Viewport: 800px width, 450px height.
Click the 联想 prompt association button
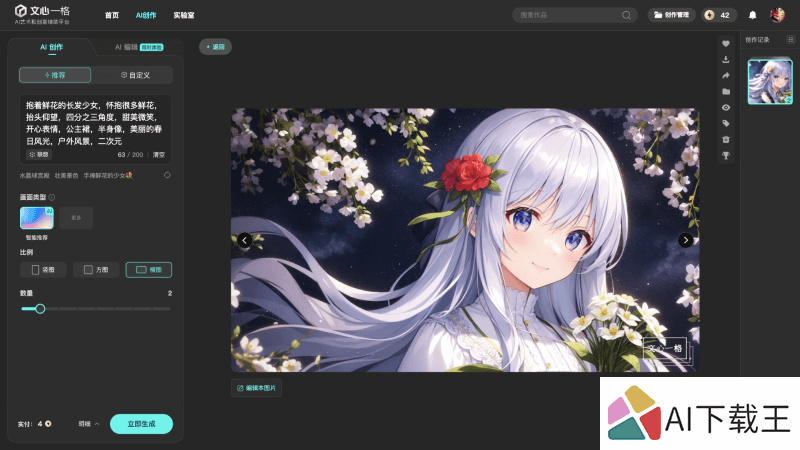tap(39, 154)
